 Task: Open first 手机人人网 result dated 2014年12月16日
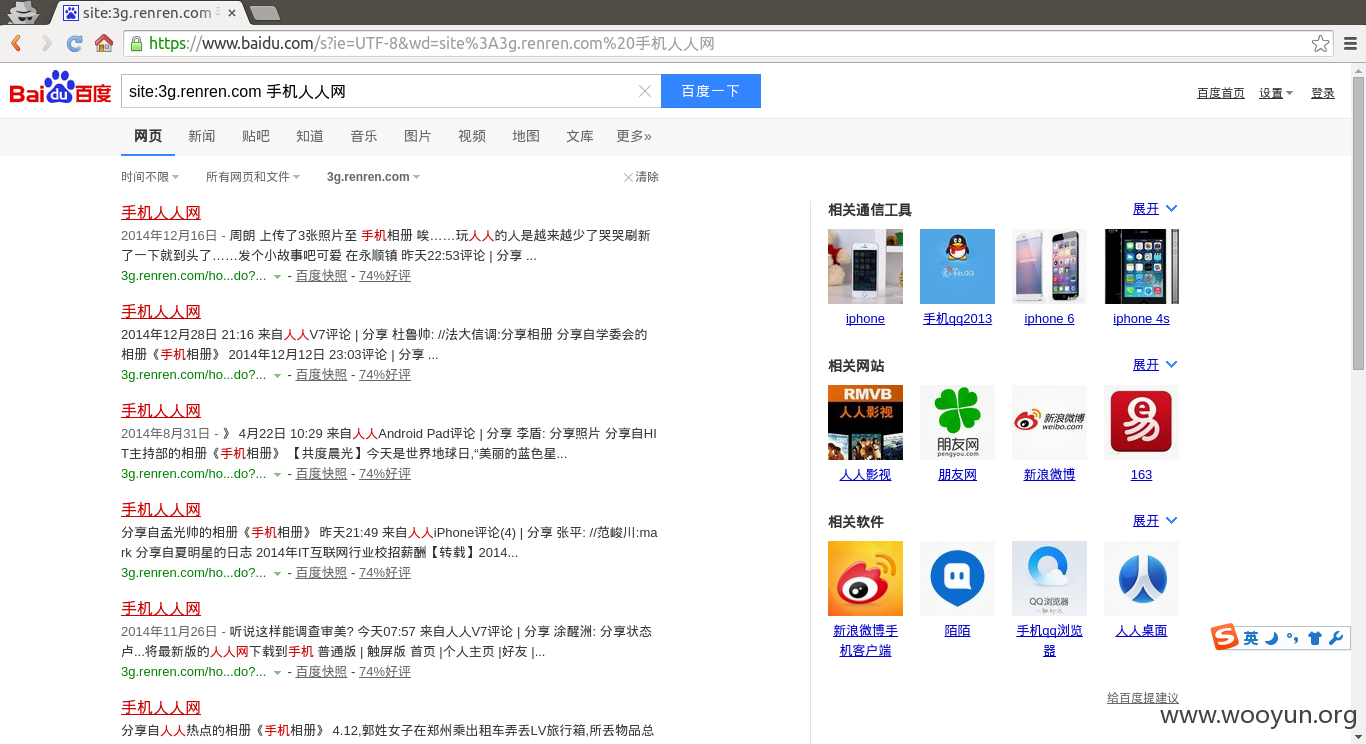coord(161,213)
